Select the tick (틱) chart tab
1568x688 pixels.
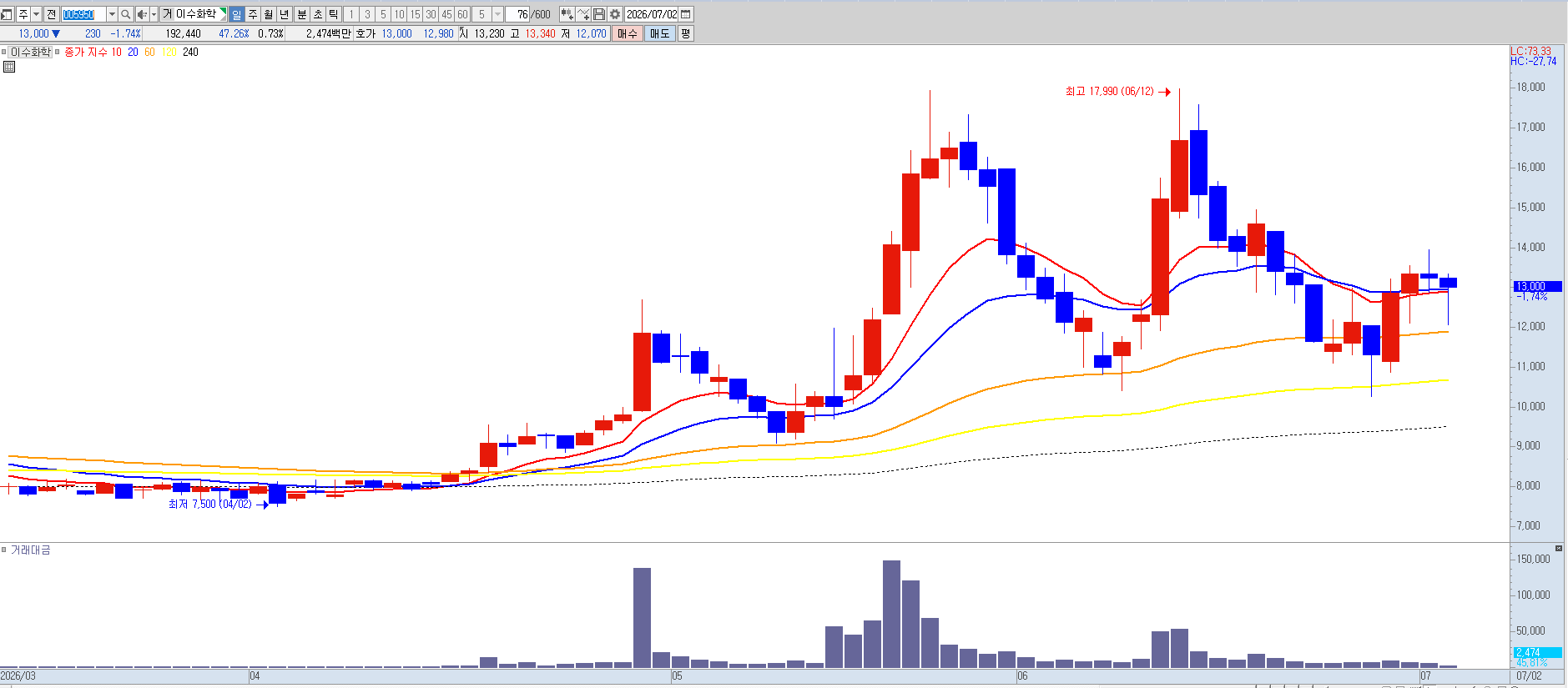pos(334,14)
